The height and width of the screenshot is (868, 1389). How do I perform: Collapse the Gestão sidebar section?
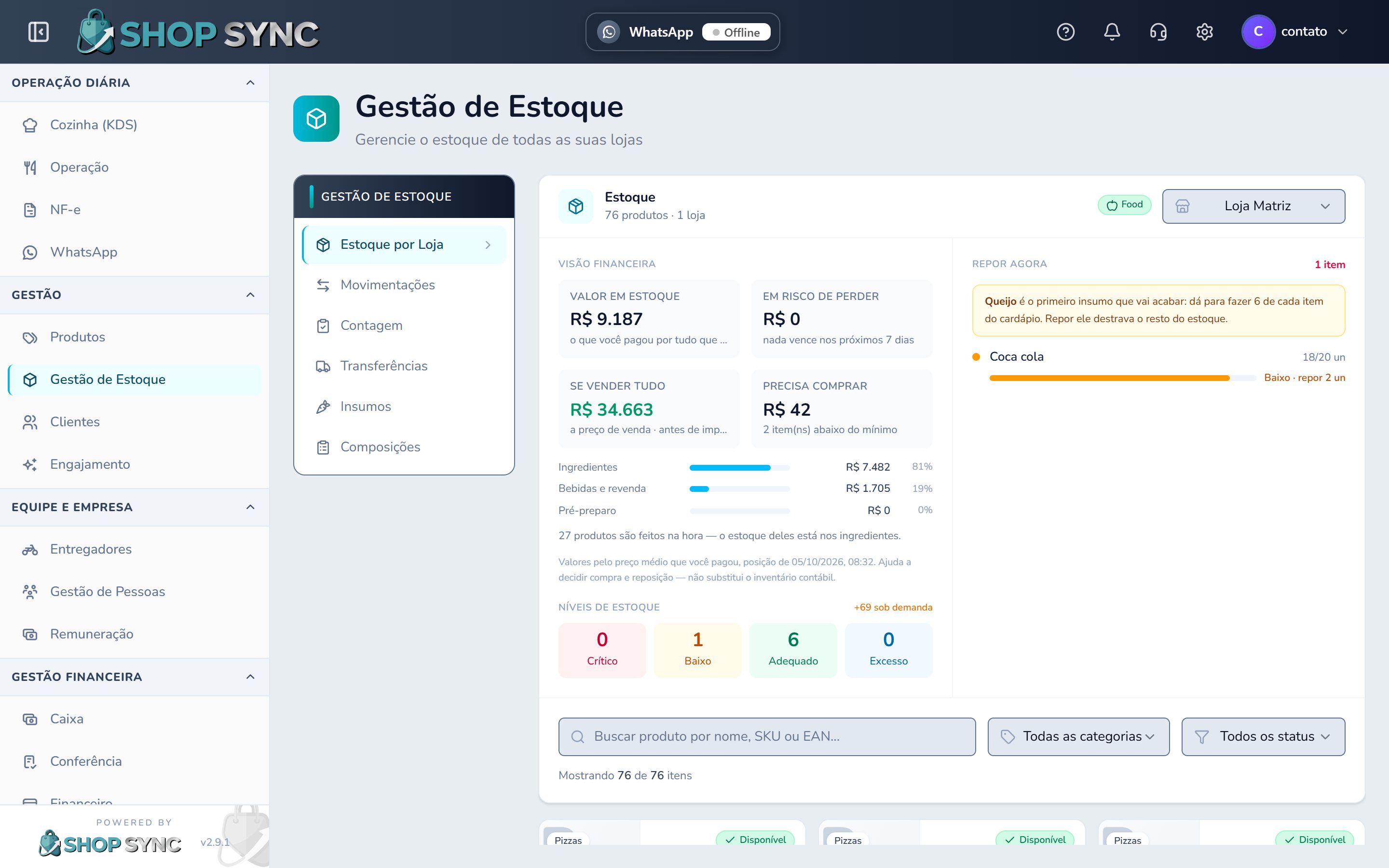250,295
